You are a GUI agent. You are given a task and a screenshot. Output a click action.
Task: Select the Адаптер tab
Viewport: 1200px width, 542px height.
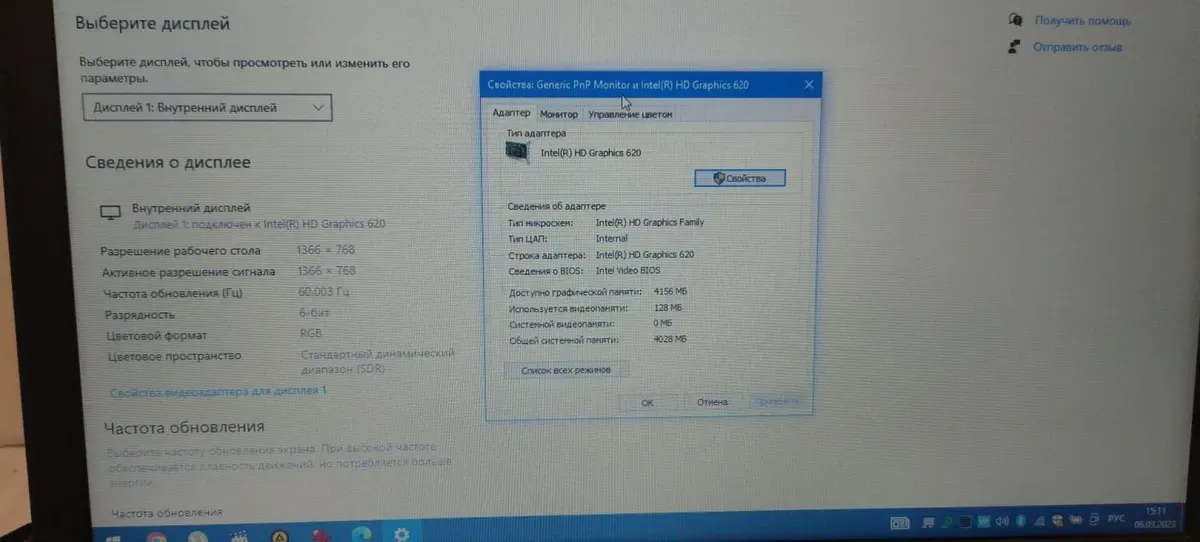click(x=510, y=113)
